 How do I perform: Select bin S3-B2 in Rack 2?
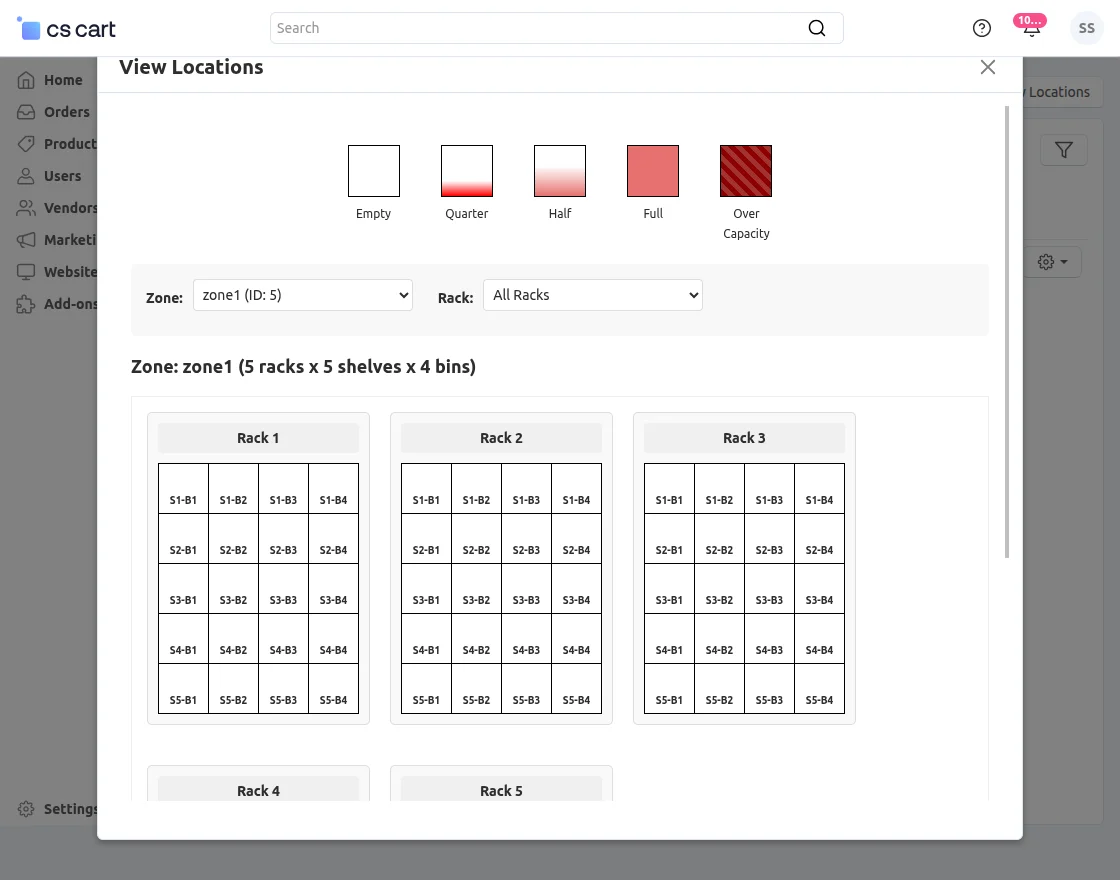(x=476, y=589)
